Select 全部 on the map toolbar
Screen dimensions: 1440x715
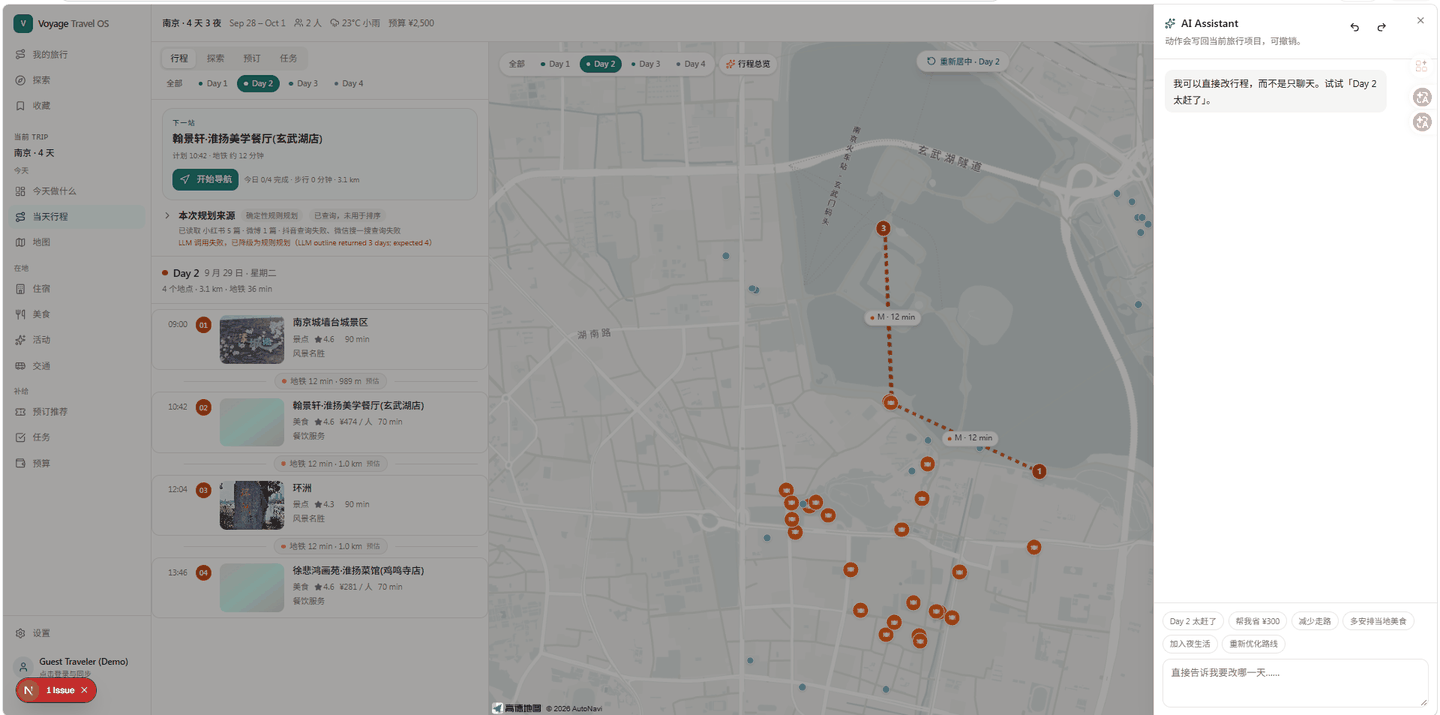coord(516,64)
